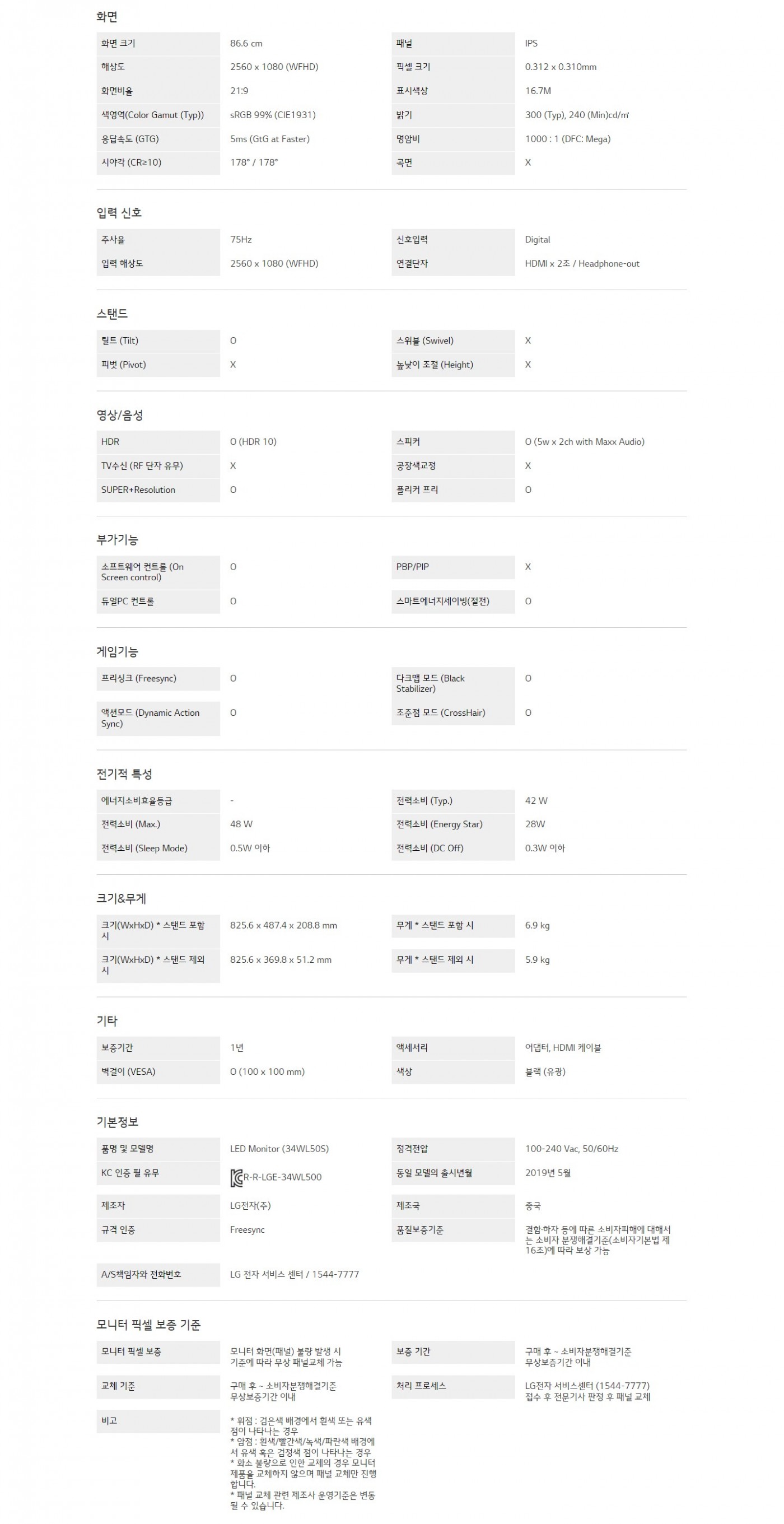This screenshot has height=1524, width=784.
Task: Click the 스피커 label cell
Action: point(452,442)
